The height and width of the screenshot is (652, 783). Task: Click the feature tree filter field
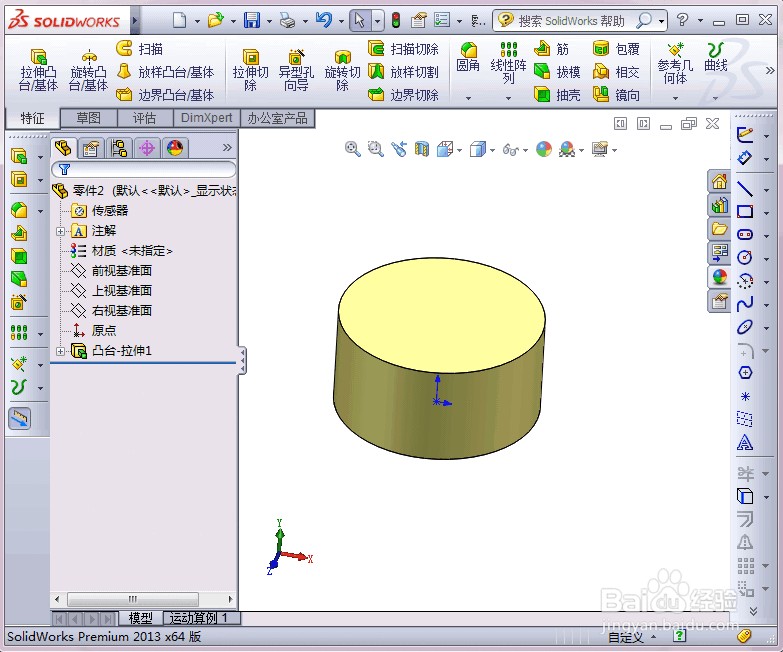coord(144,169)
